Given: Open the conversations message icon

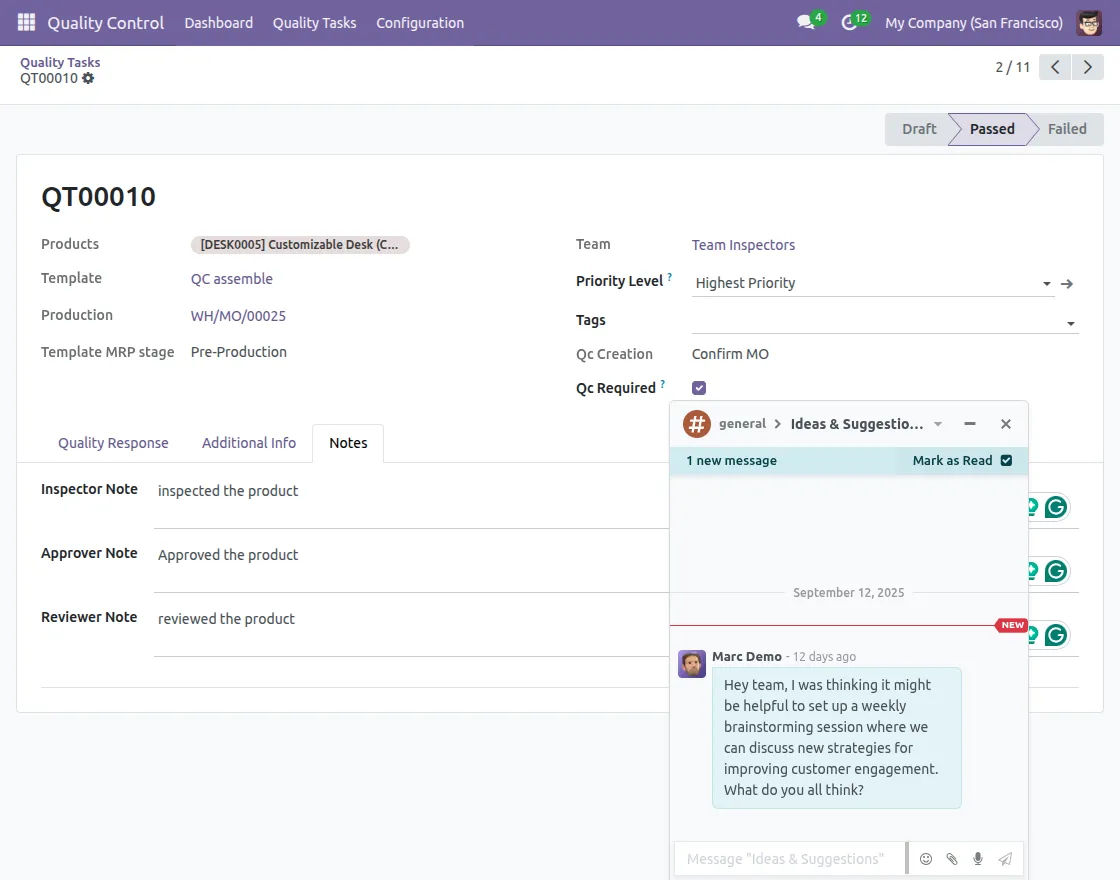Looking at the screenshot, I should click(x=806, y=22).
